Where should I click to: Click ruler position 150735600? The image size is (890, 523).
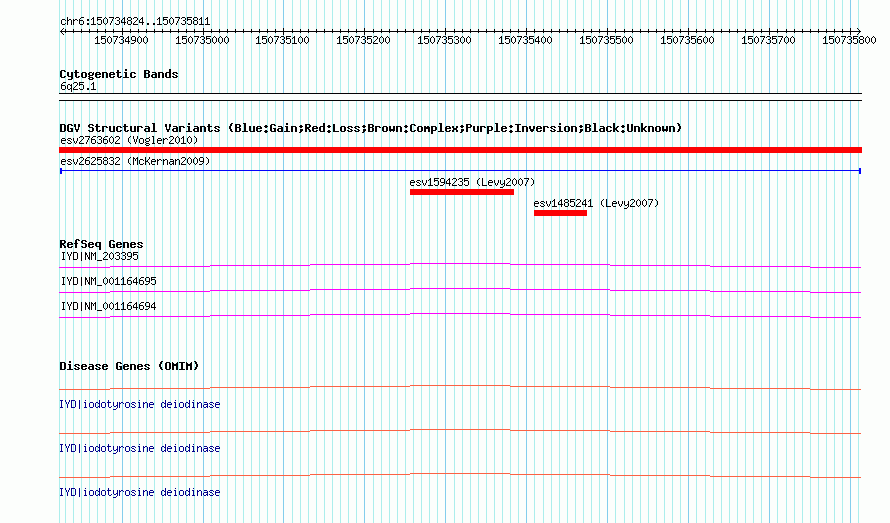coord(687,40)
